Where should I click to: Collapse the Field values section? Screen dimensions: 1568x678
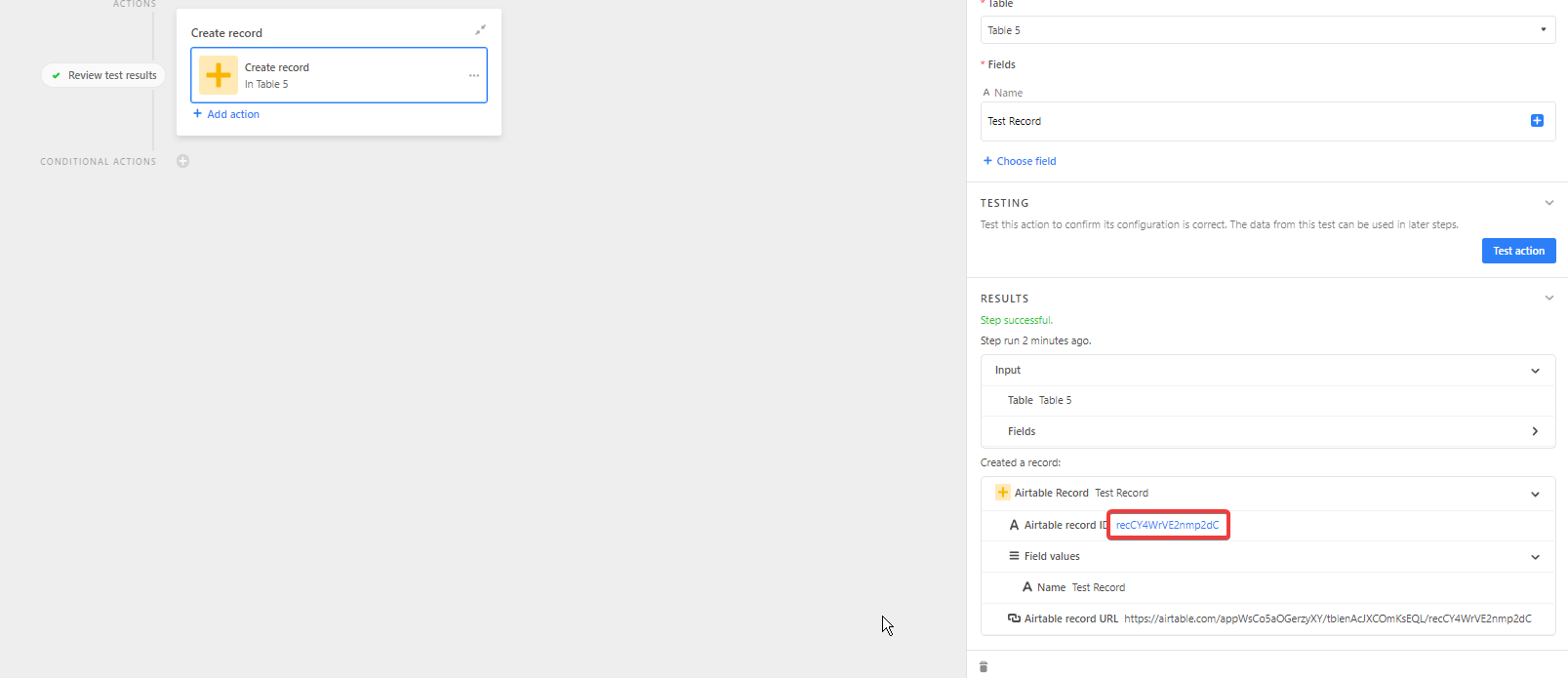1535,557
